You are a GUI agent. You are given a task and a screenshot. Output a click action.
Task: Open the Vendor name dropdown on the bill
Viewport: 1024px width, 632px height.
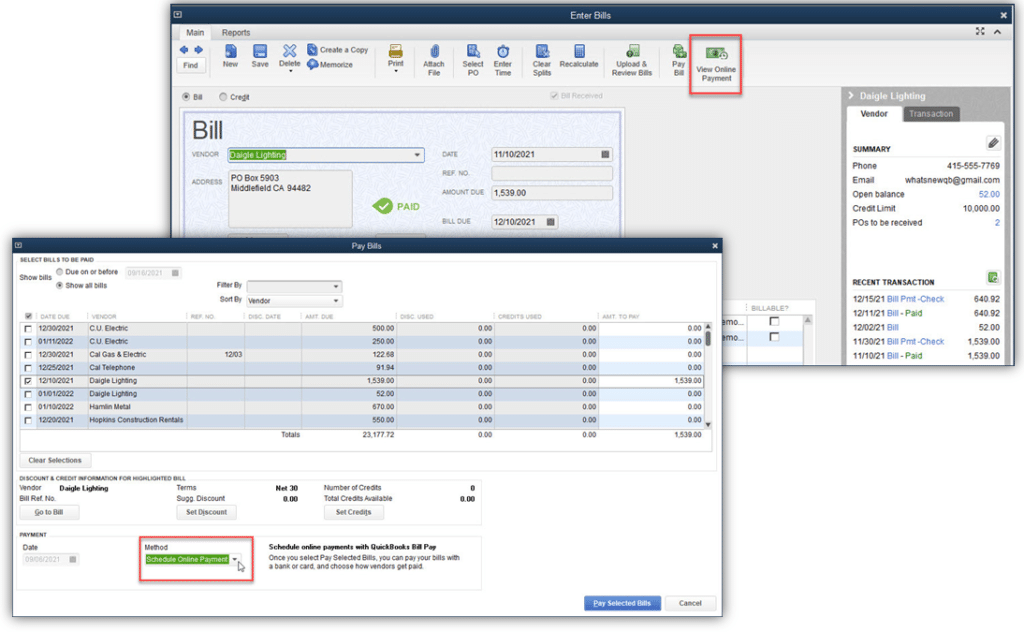click(416, 155)
